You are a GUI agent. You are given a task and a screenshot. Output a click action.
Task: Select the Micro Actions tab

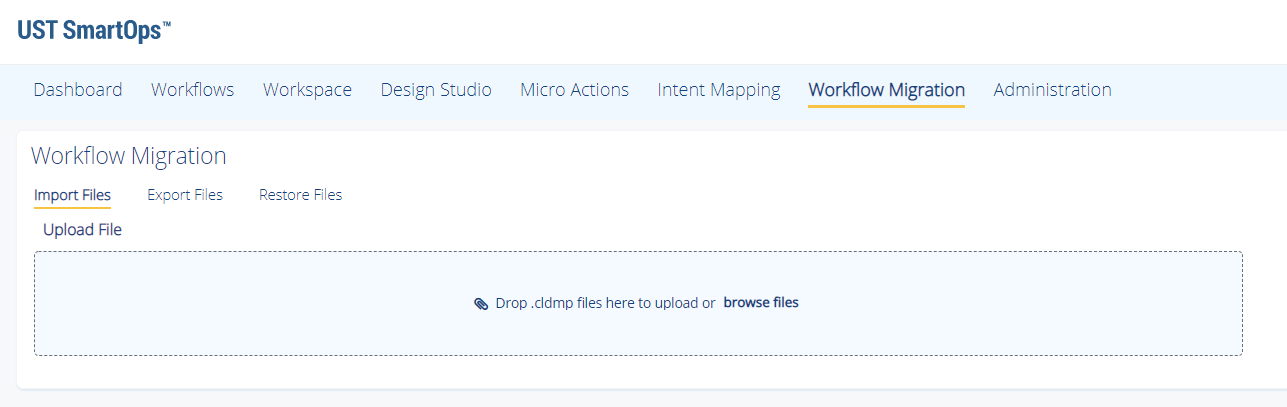click(x=574, y=90)
